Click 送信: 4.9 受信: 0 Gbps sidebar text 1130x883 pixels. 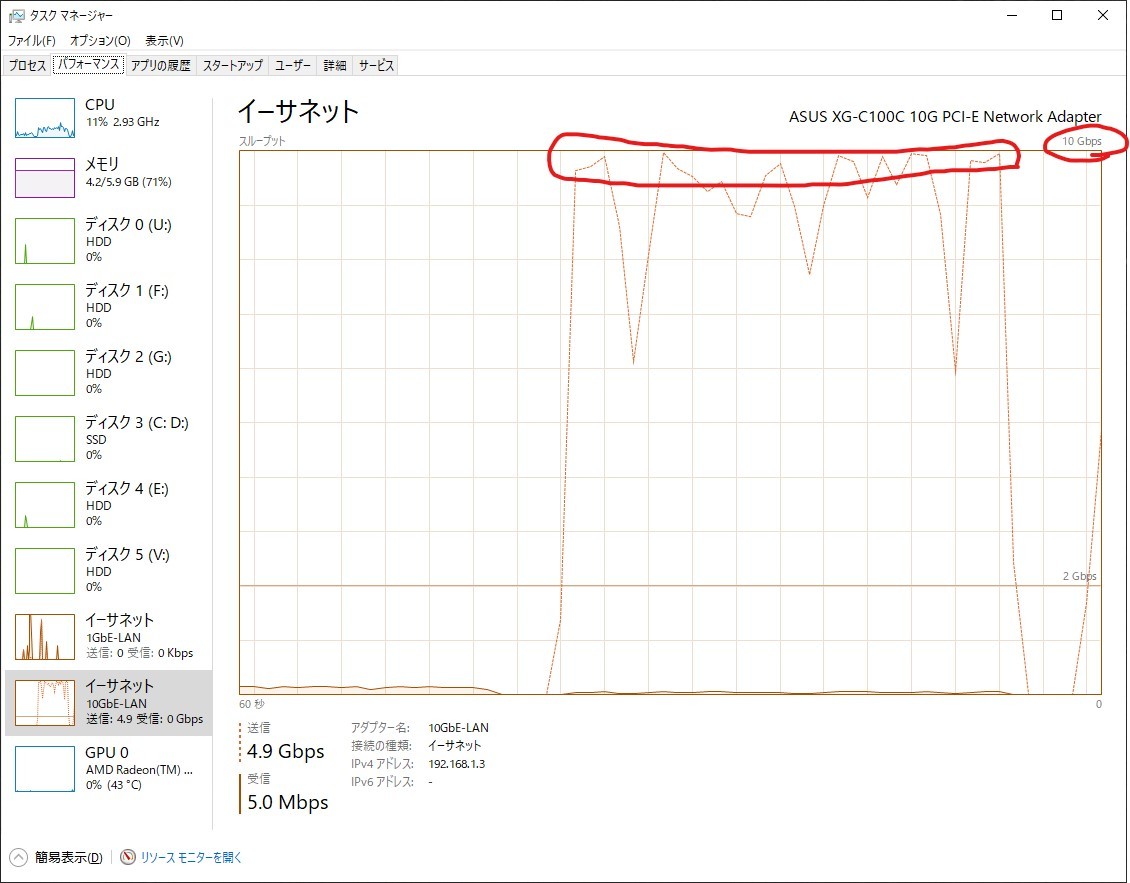coord(145,719)
